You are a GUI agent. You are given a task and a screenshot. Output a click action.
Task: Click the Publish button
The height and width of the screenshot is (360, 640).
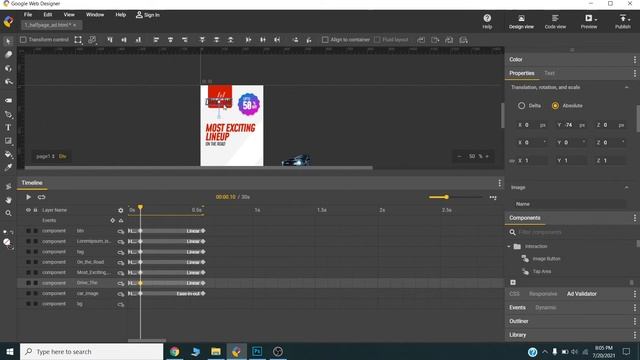pyautogui.click(x=622, y=21)
